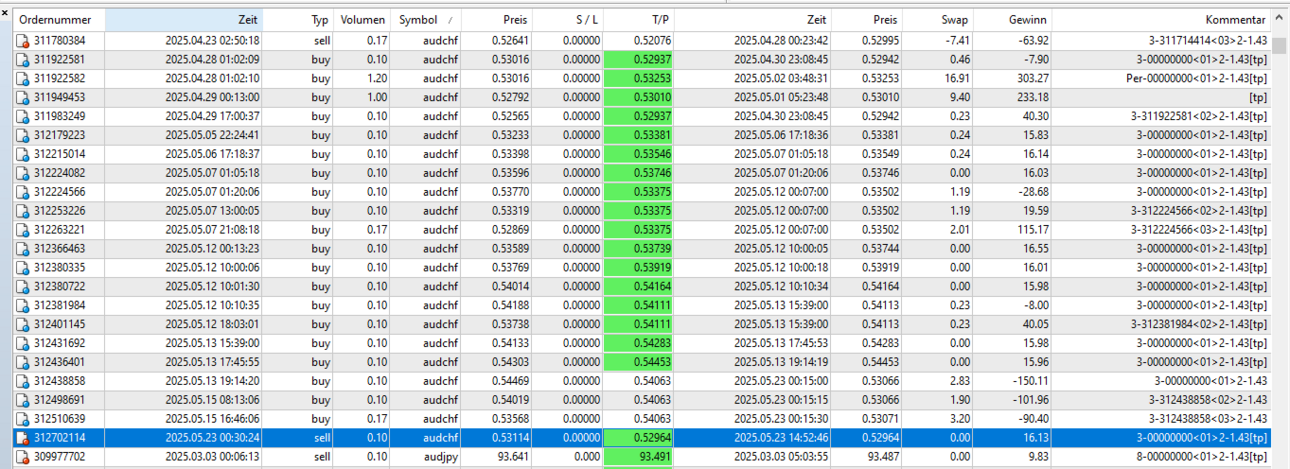The width and height of the screenshot is (1290, 469).
Task: Click the order icon for 312253226
Action: tap(23, 211)
